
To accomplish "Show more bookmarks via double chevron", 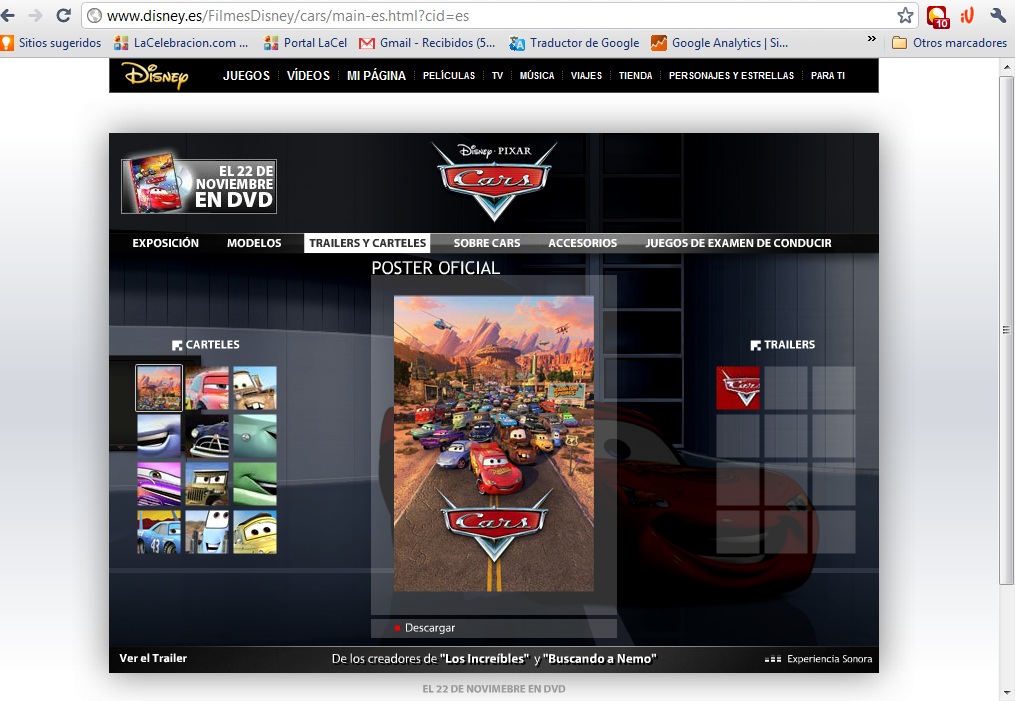I will click(871, 39).
